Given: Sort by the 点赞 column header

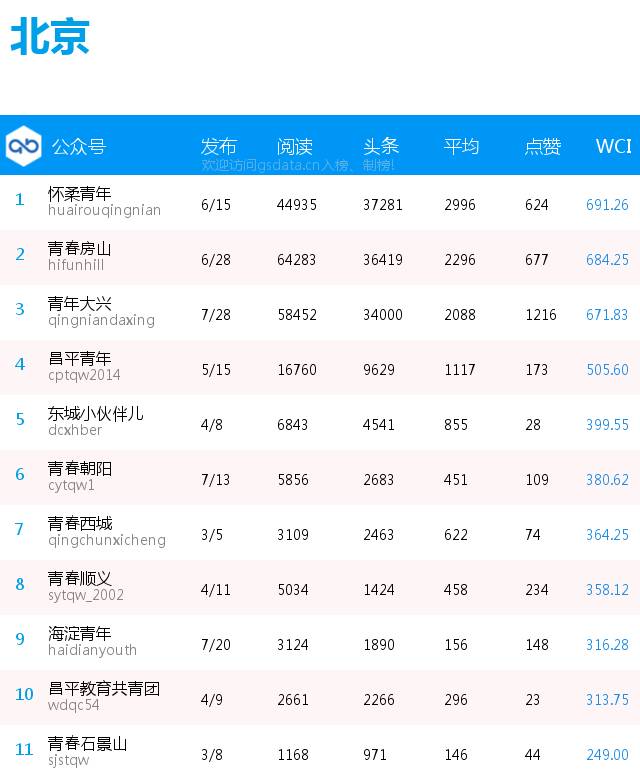Looking at the screenshot, I should click(542, 146).
